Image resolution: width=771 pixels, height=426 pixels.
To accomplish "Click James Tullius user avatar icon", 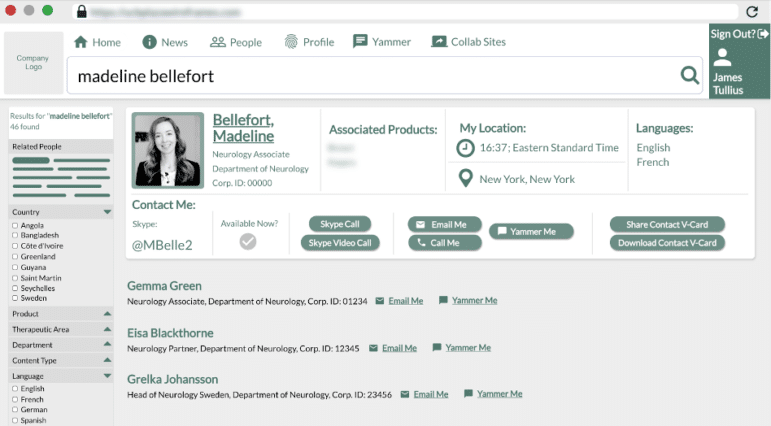I will (722, 58).
